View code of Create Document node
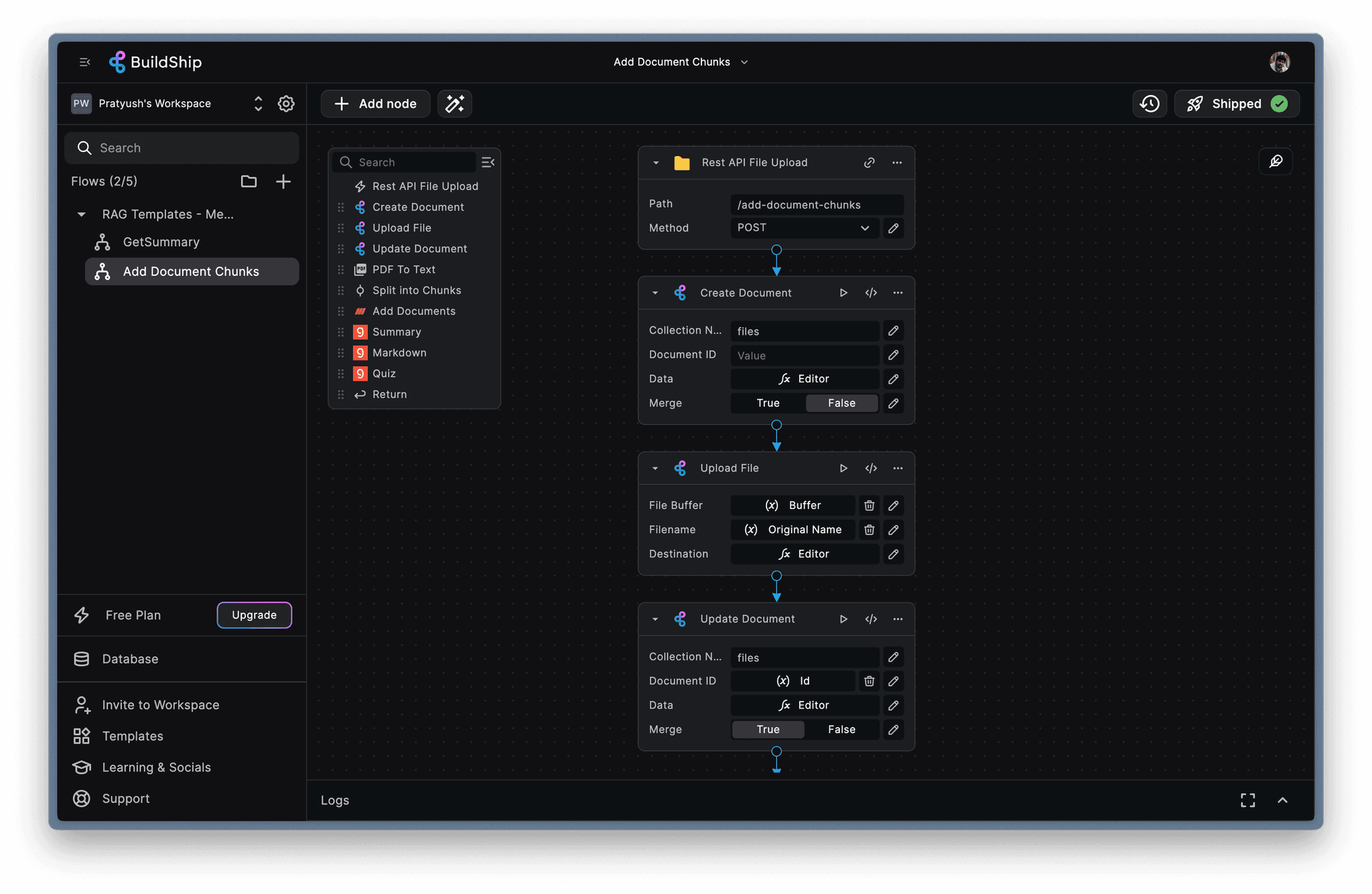 coord(871,293)
